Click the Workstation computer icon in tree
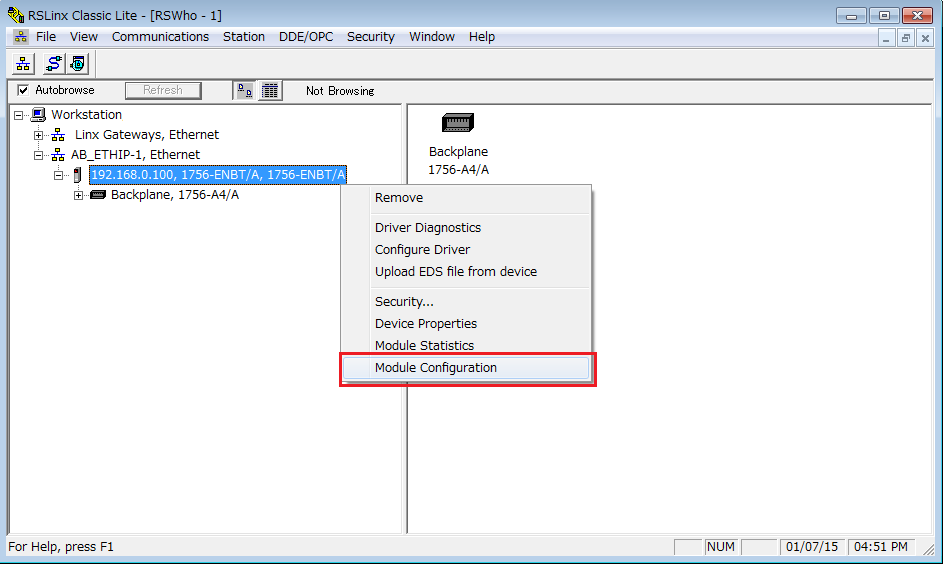Screen dimensions: 943x564 click(x=39, y=115)
